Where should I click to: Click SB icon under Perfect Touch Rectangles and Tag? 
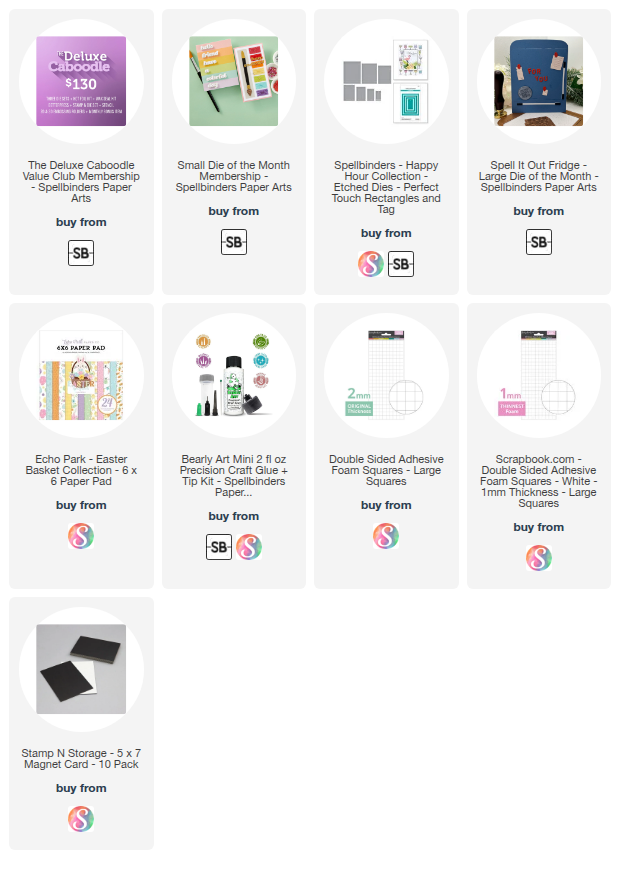click(x=401, y=264)
